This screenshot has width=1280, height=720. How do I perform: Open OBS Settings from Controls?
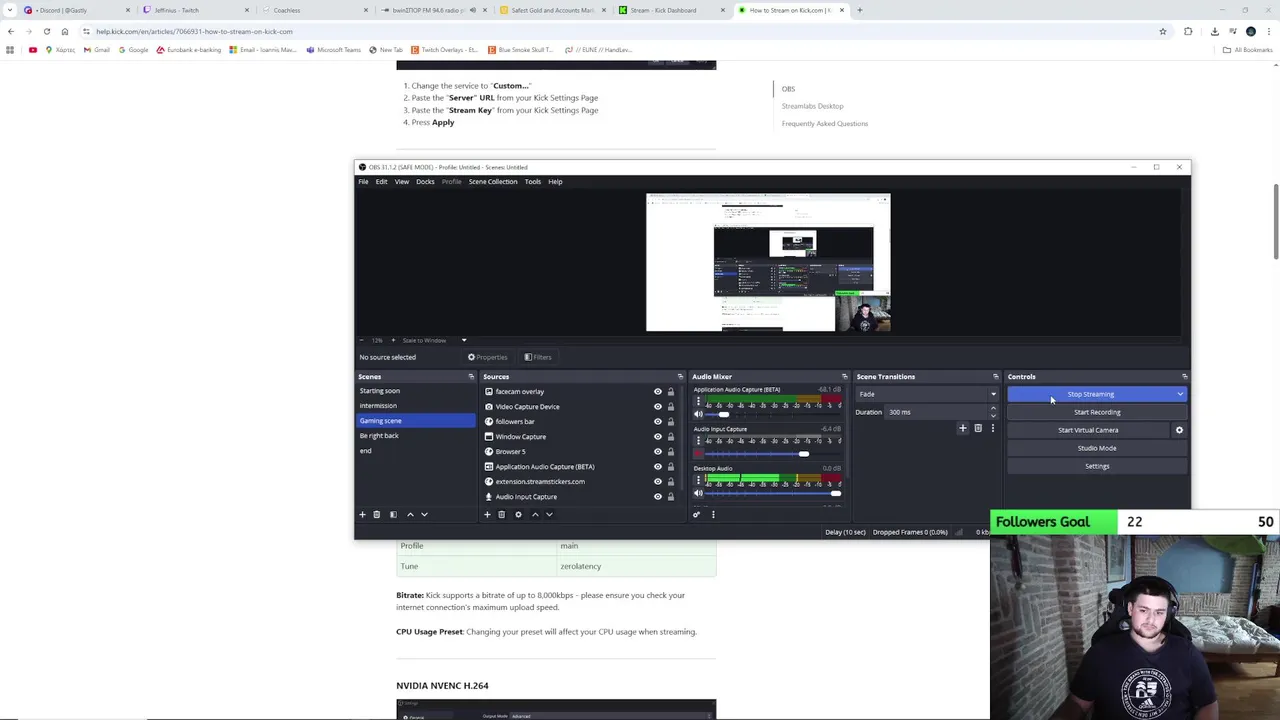tap(1097, 466)
